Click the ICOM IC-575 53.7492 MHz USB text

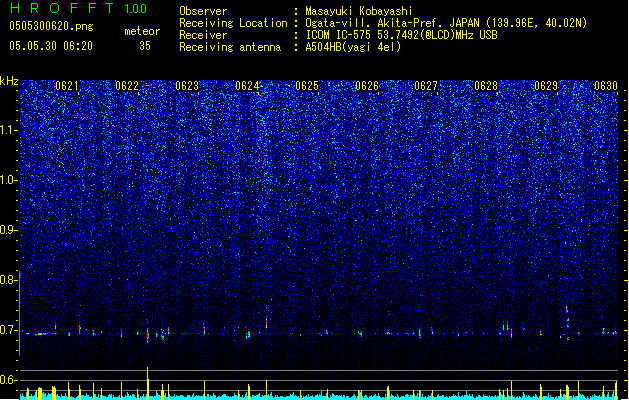click(x=401, y=35)
